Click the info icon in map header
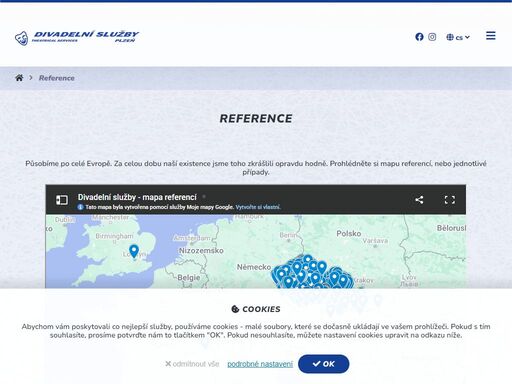Viewport: 512px width, 384px height. [x=80, y=207]
